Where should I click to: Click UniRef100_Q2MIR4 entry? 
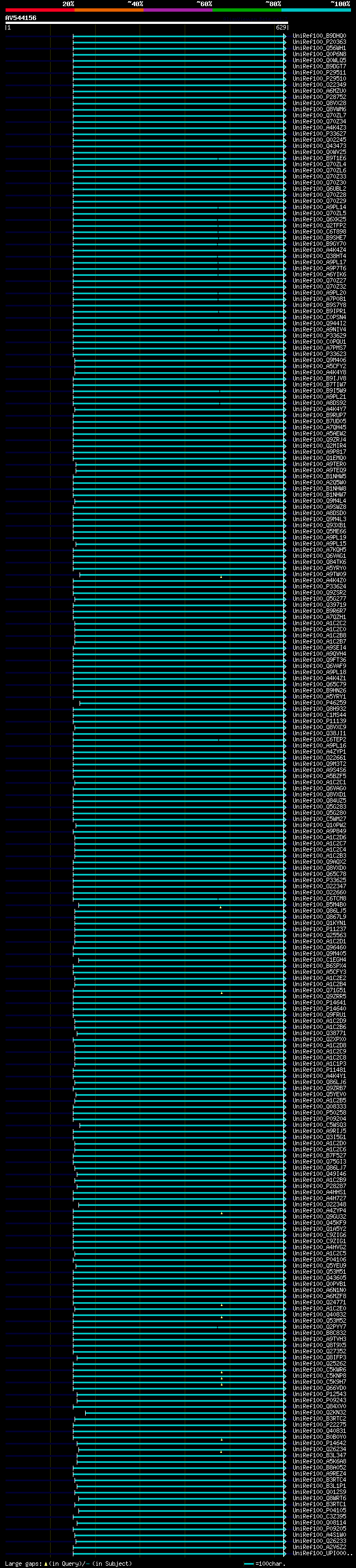click(319, 446)
